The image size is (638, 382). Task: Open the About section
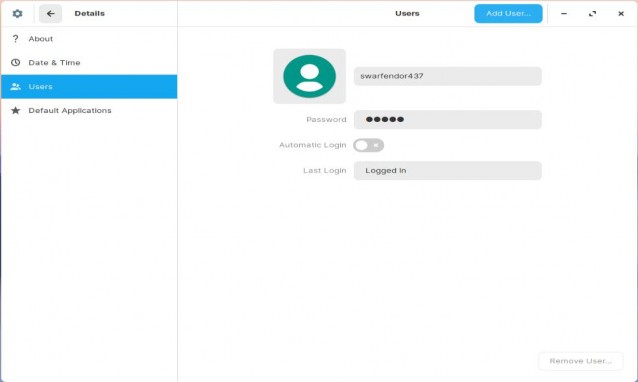[x=89, y=39]
